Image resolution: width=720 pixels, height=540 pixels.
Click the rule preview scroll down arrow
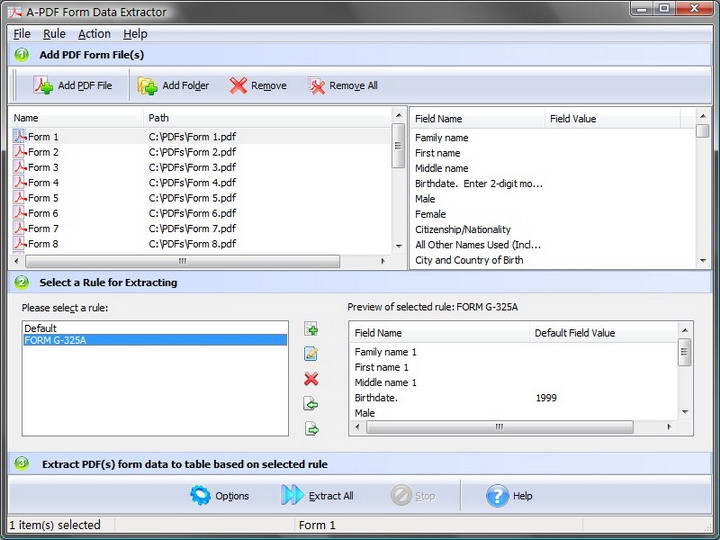coord(684,412)
